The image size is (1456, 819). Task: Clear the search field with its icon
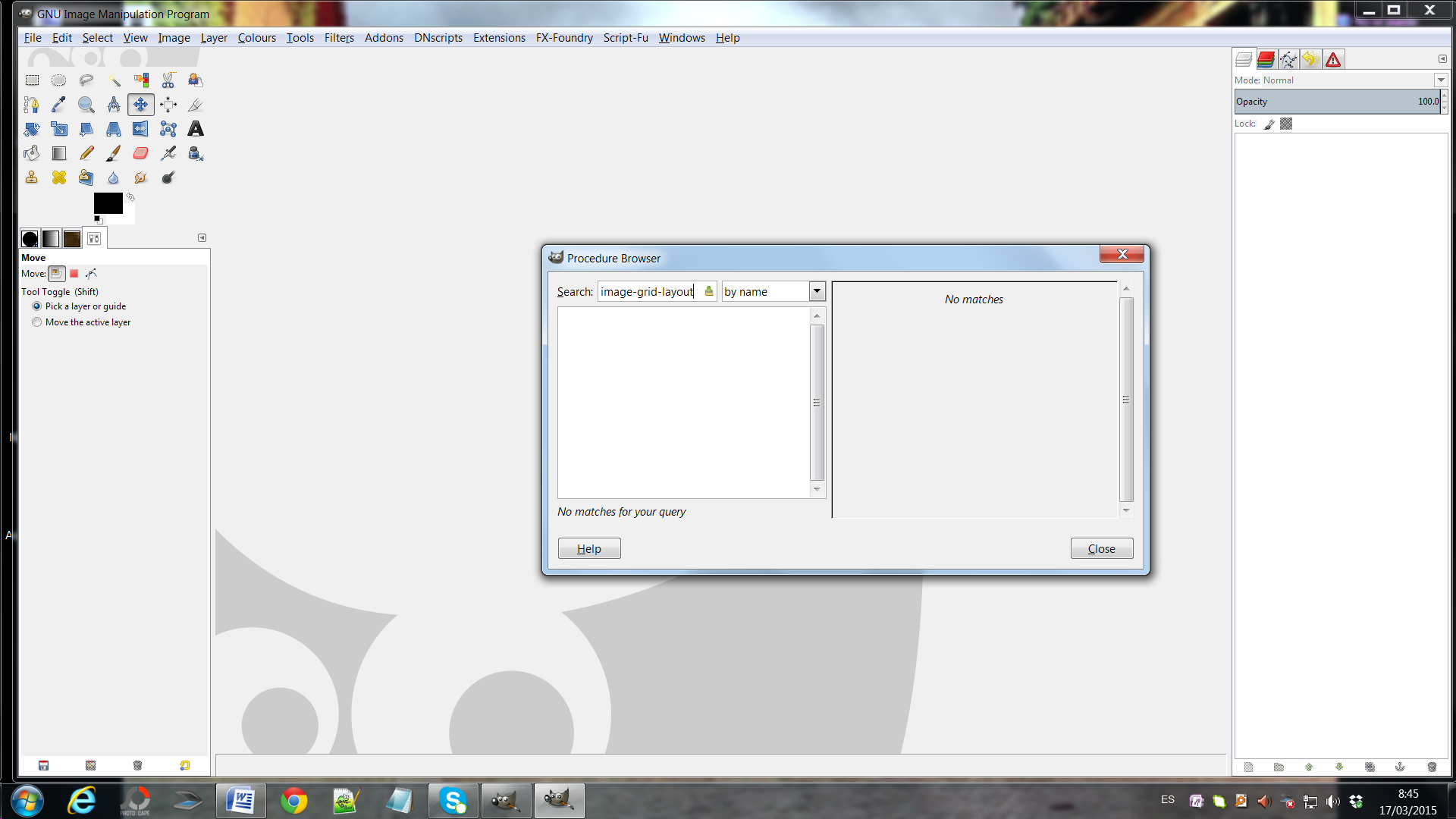(708, 291)
